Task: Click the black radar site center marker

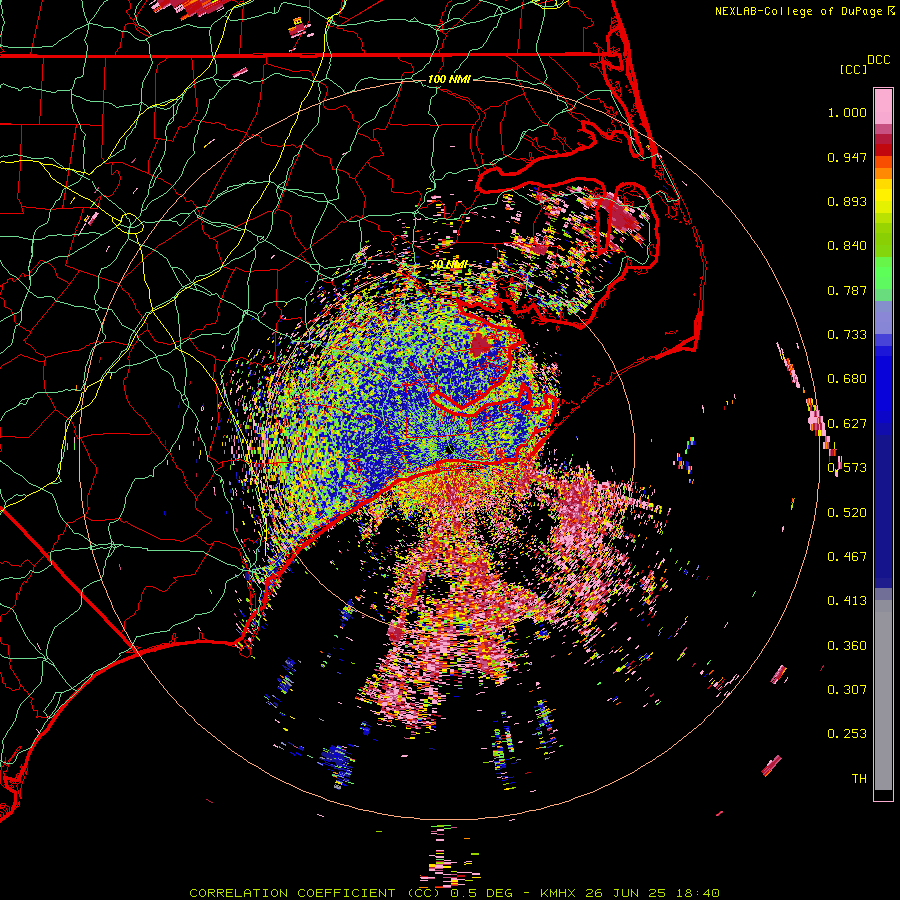Action: click(x=449, y=450)
